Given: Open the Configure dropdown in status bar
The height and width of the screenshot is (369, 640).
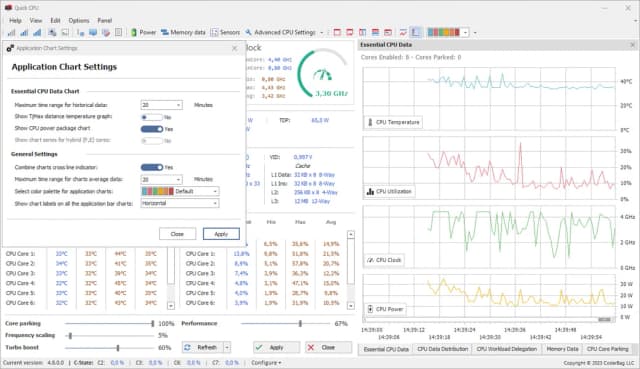Looking at the screenshot, I should point(266,362).
